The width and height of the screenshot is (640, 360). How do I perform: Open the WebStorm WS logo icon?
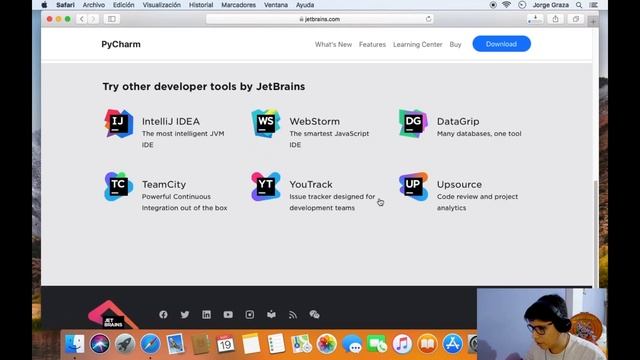point(266,123)
